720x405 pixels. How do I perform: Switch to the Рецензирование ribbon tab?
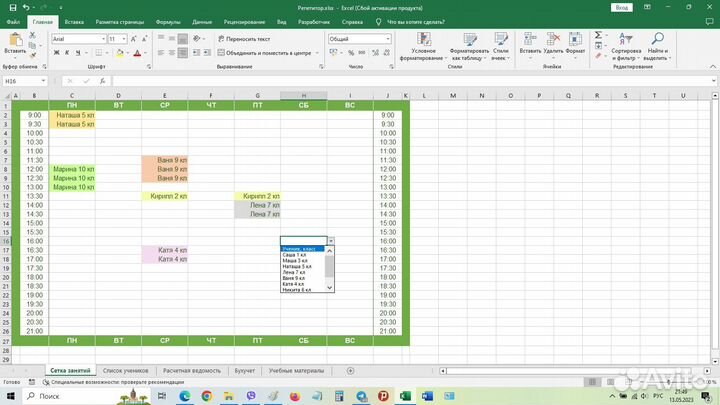click(x=244, y=22)
